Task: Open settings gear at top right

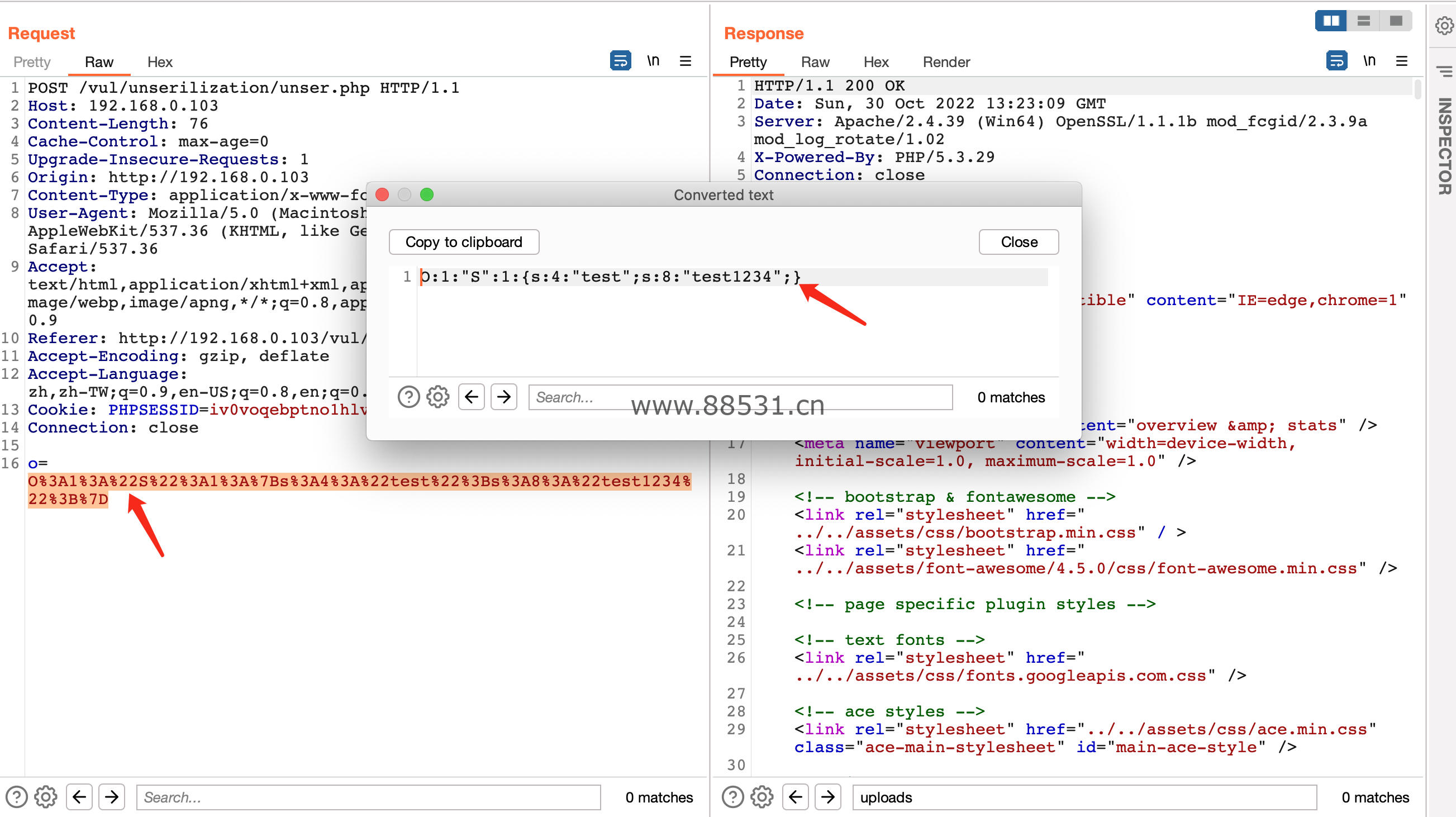Action: 1444,26
